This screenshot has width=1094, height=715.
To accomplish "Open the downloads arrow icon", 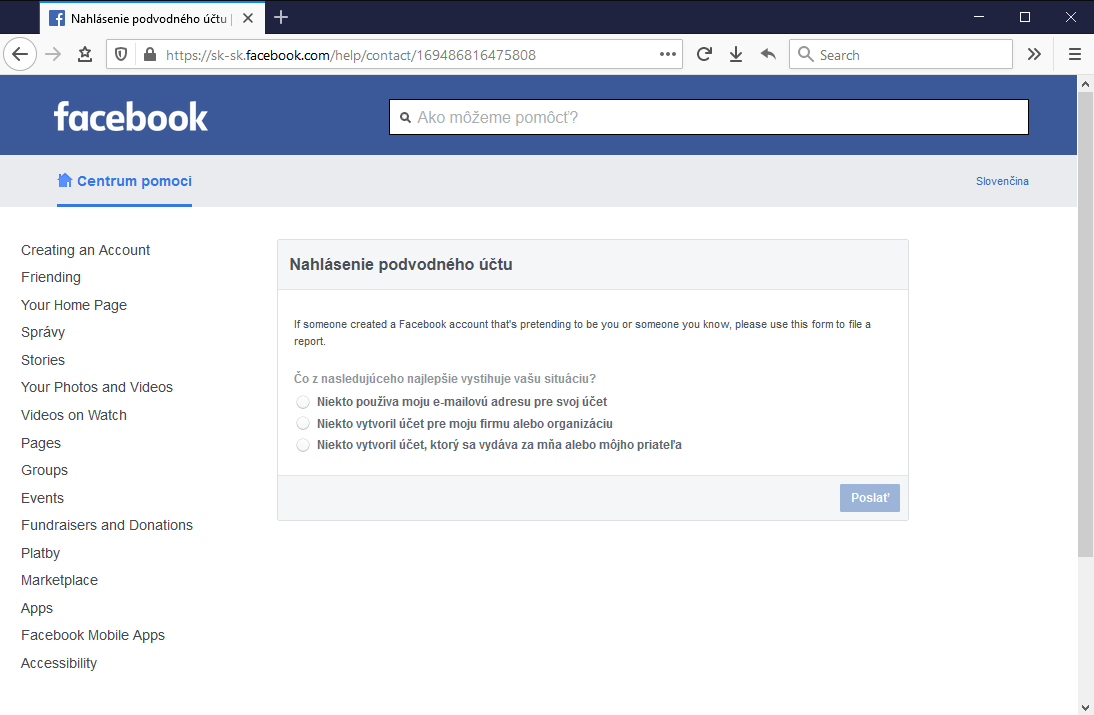I will (736, 55).
